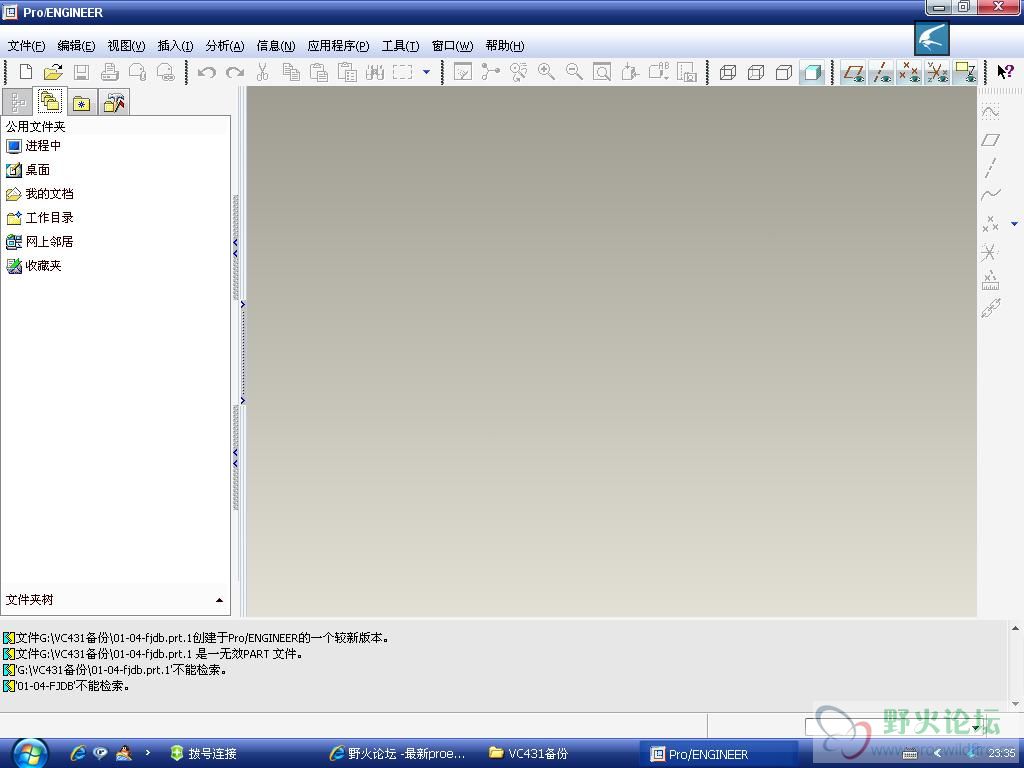Select Hidden Line display style icon
1024x768 pixels.
coord(756,72)
